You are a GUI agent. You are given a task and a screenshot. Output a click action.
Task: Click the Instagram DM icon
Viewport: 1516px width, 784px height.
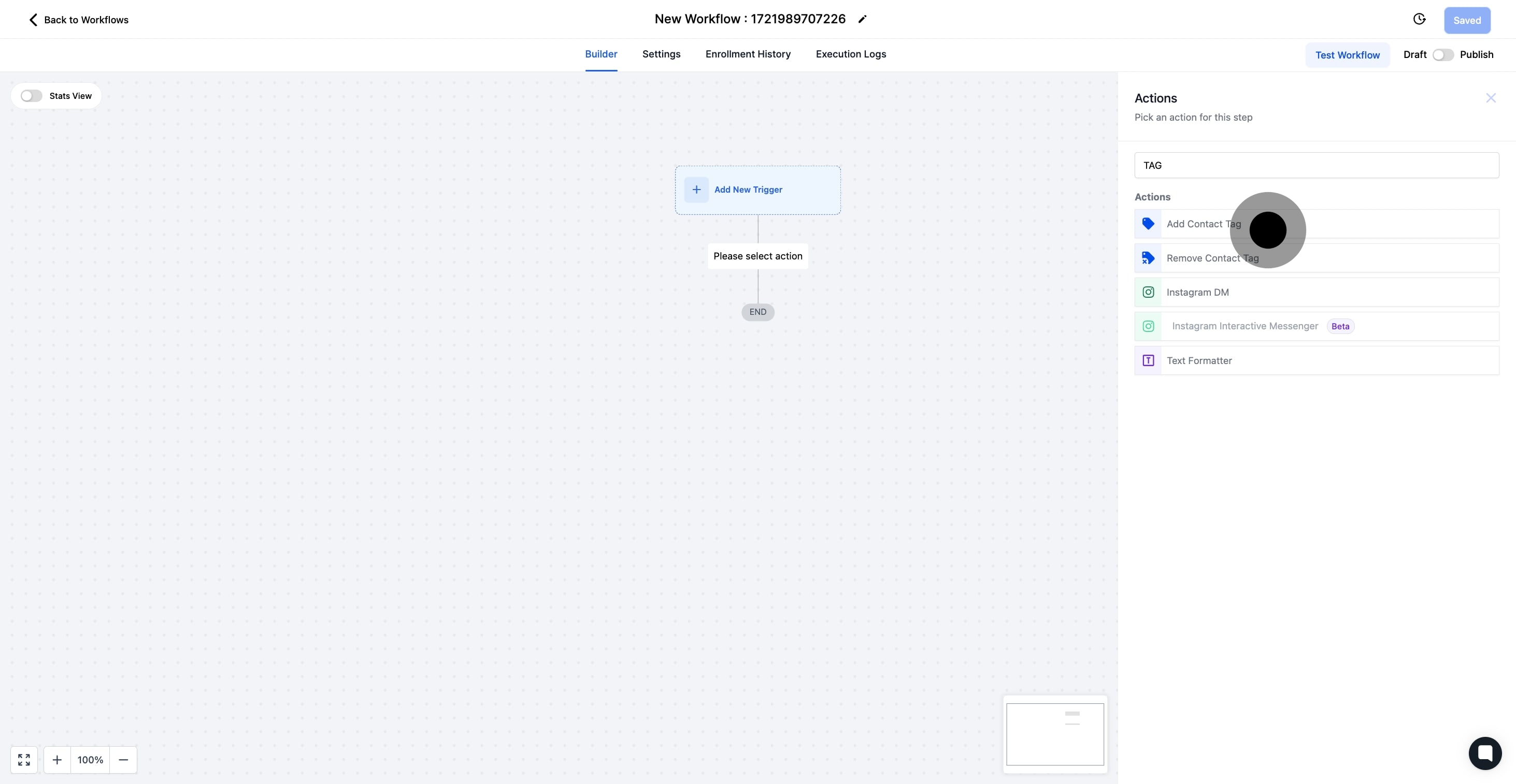[1148, 292]
